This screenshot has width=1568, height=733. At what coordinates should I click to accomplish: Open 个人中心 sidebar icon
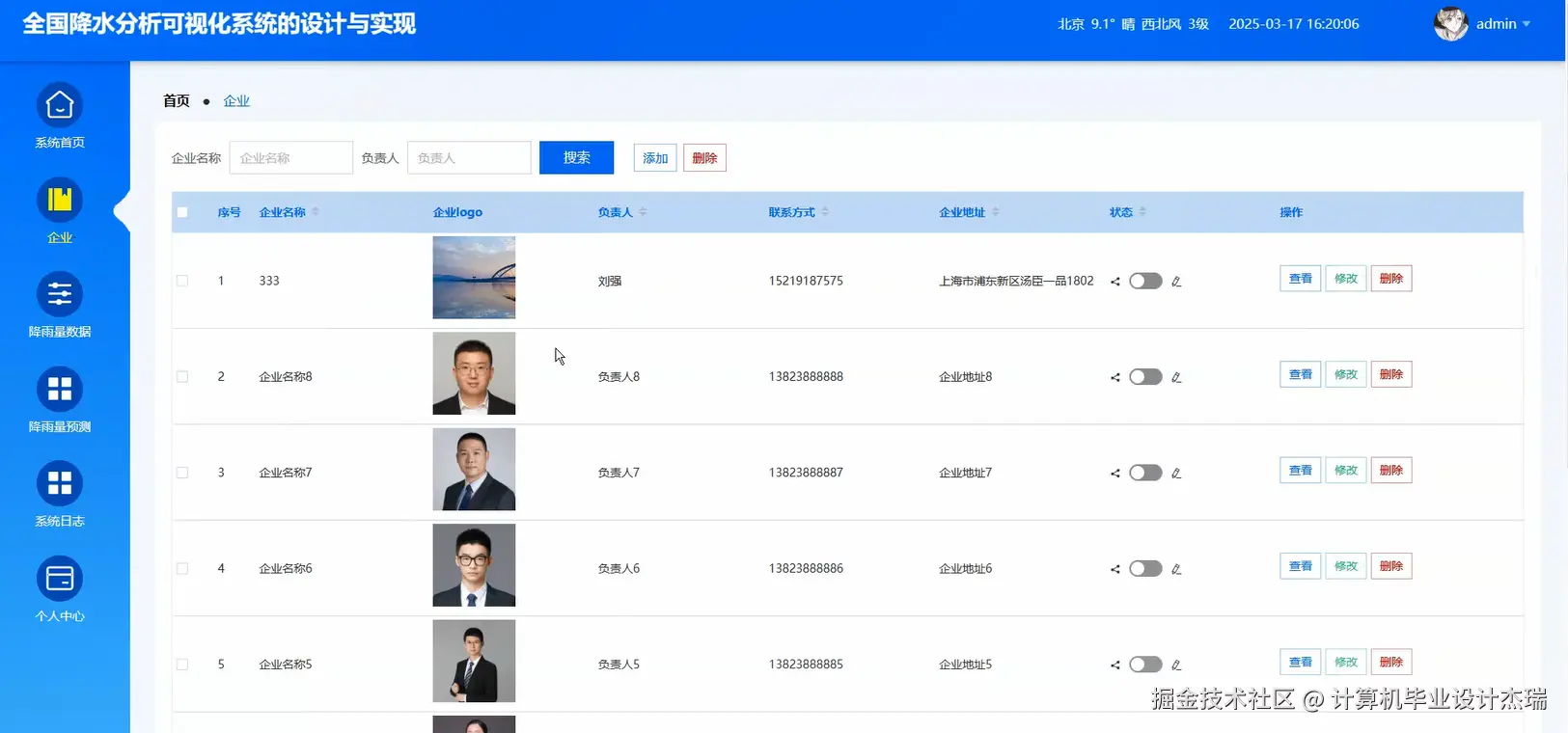(60, 579)
